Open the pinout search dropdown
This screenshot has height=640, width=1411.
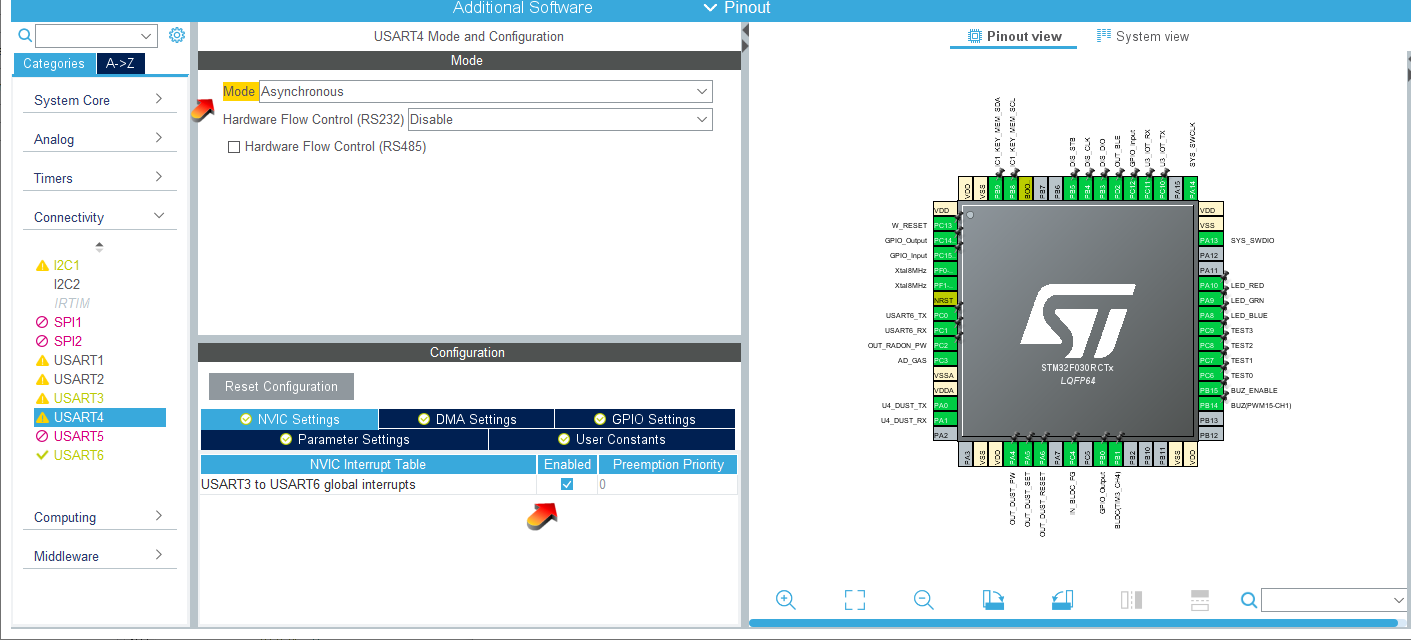1335,600
